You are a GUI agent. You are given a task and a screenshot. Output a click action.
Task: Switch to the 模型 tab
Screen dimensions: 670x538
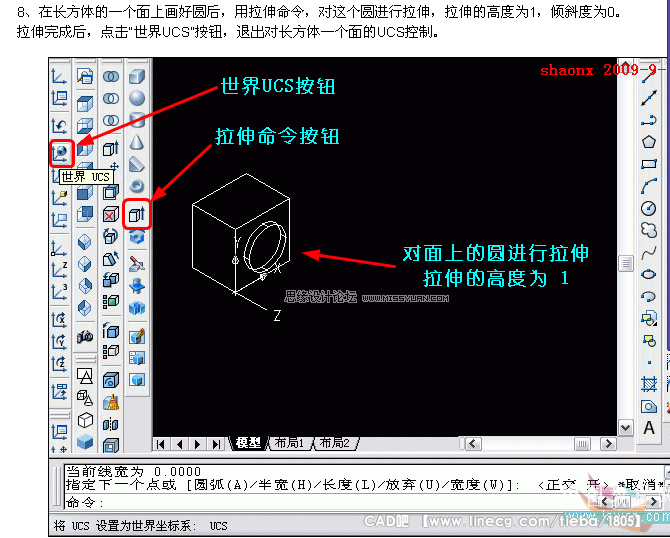point(248,443)
